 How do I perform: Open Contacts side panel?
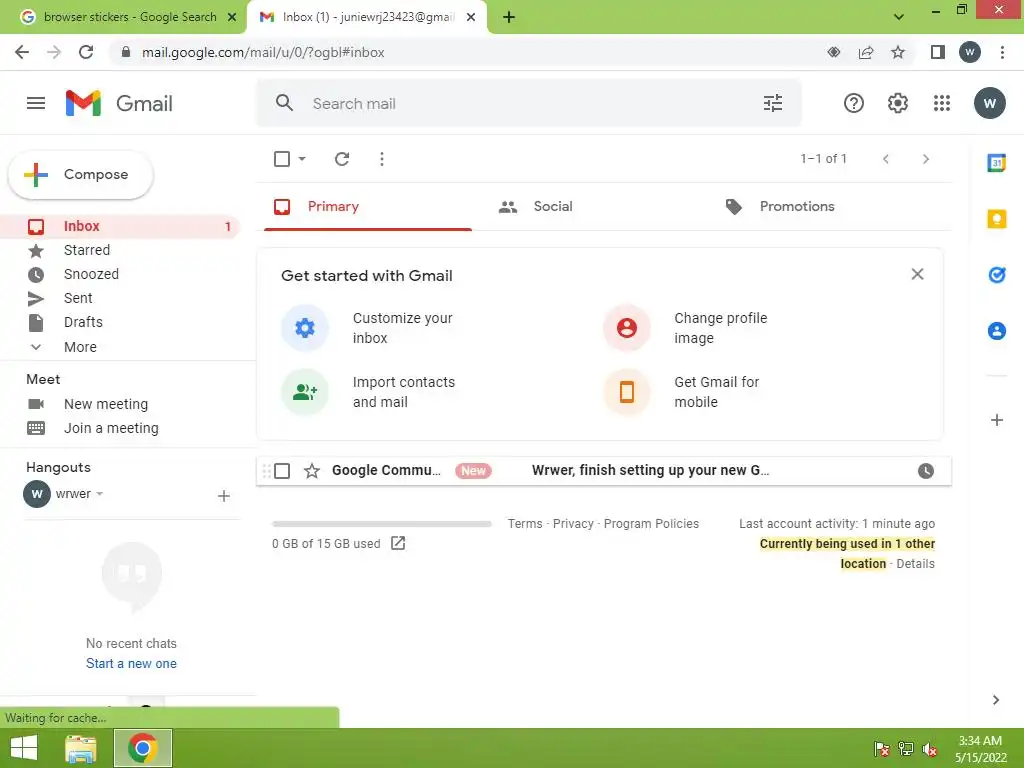997,331
